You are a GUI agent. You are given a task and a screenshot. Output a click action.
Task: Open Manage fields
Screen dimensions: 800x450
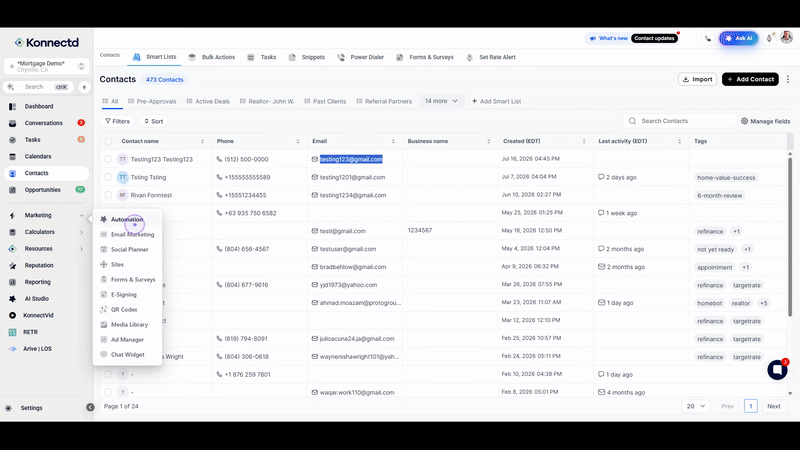point(765,121)
